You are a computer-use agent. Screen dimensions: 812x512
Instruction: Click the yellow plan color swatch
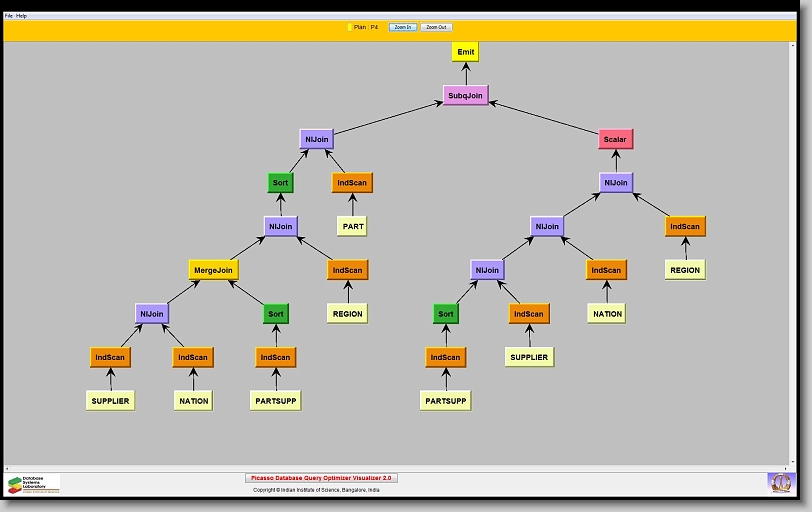coord(349,27)
